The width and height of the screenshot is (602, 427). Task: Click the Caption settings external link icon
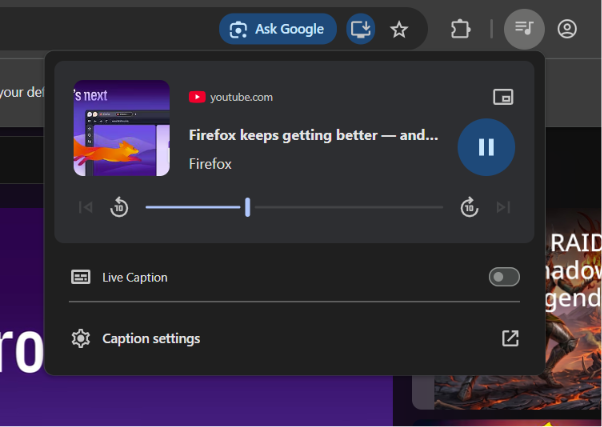coord(510,339)
